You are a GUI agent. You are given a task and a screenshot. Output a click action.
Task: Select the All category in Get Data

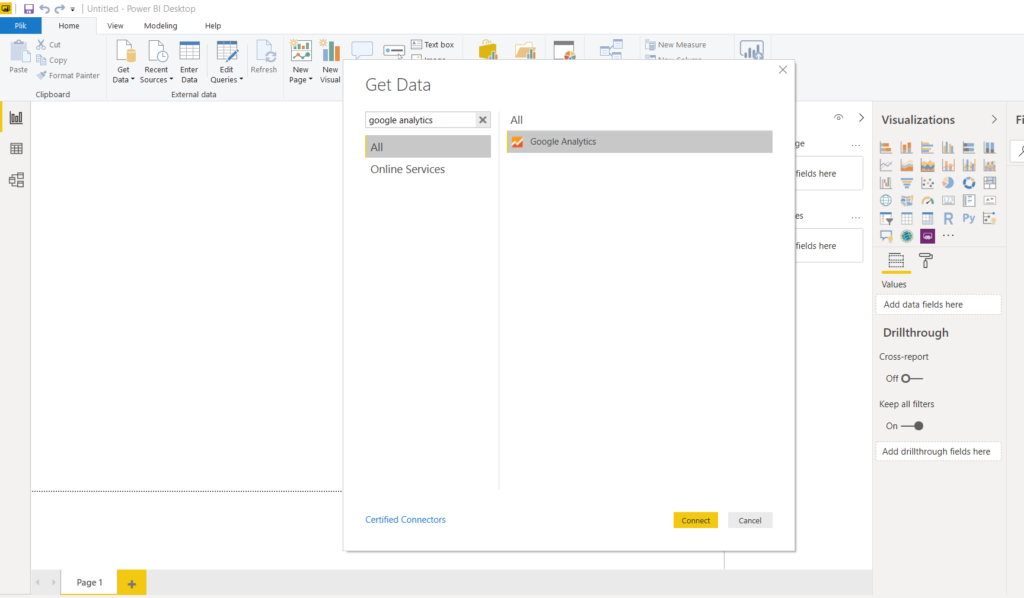428,147
